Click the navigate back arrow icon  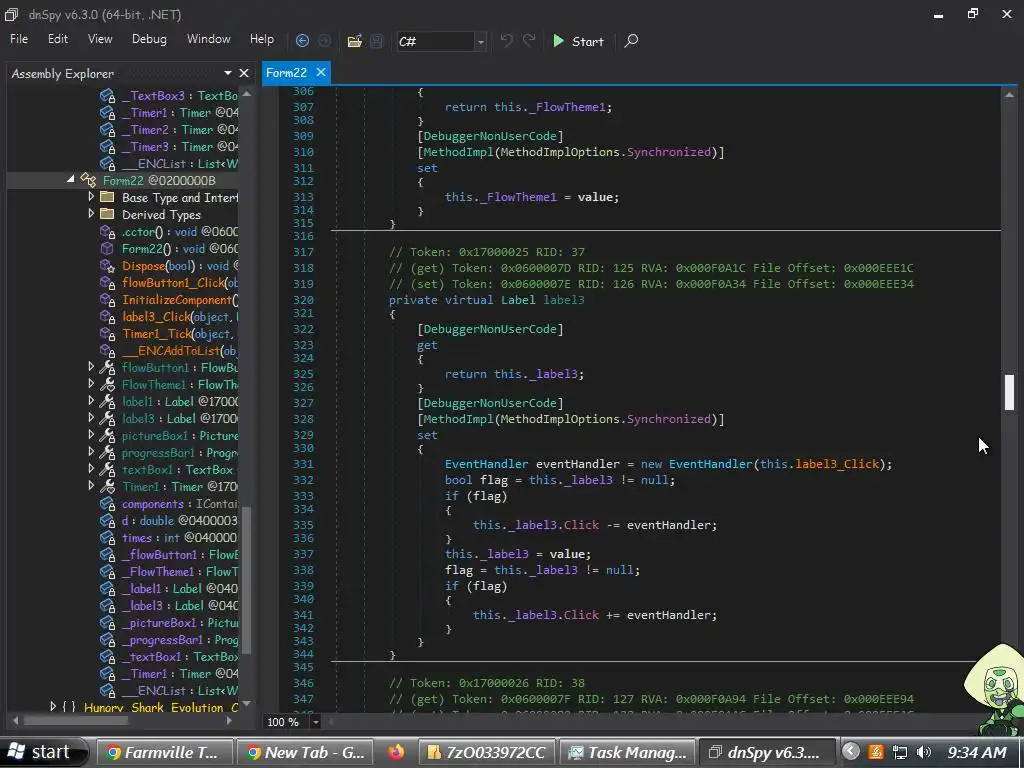(302, 41)
